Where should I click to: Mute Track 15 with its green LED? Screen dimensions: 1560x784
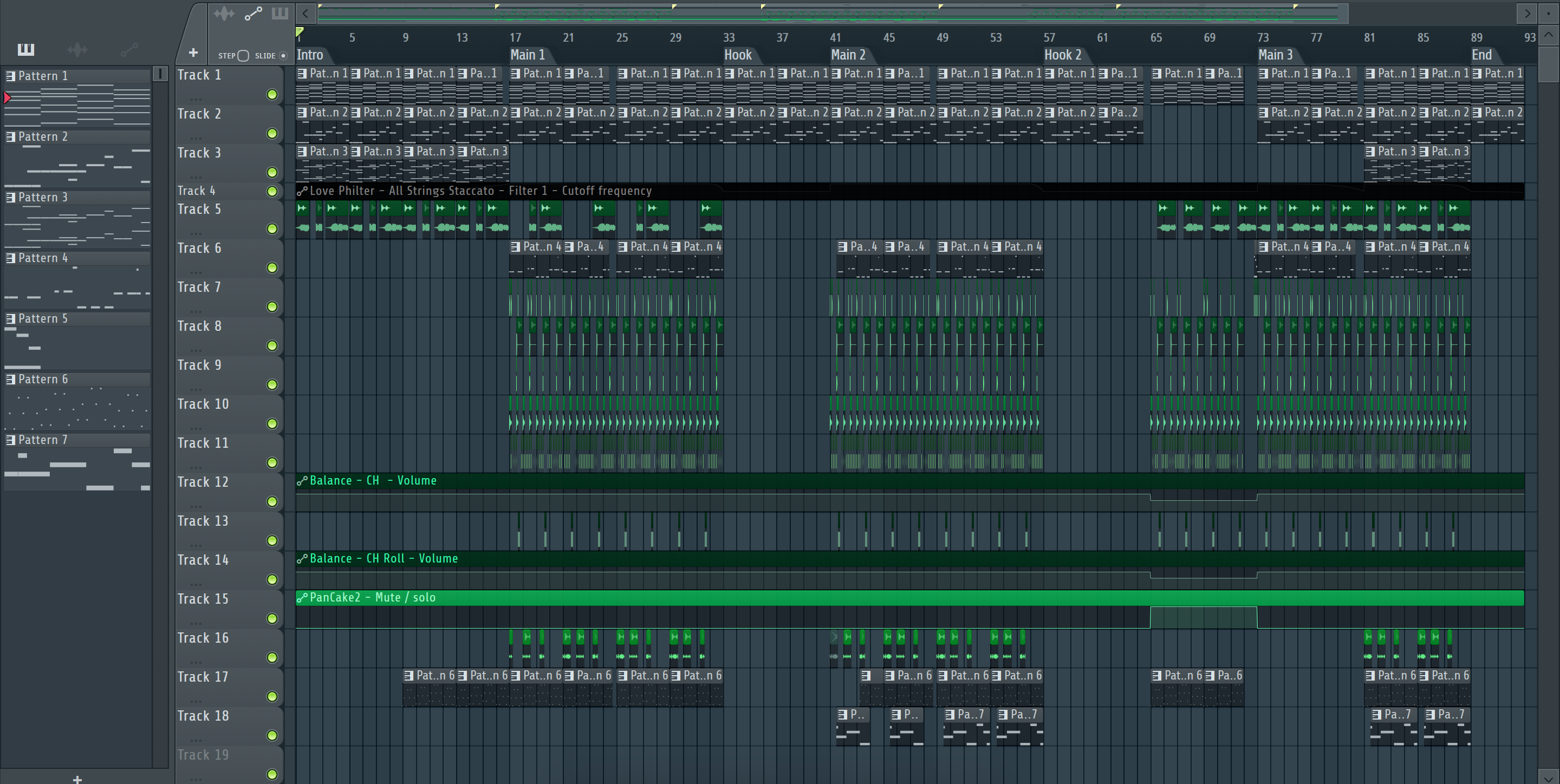272,619
